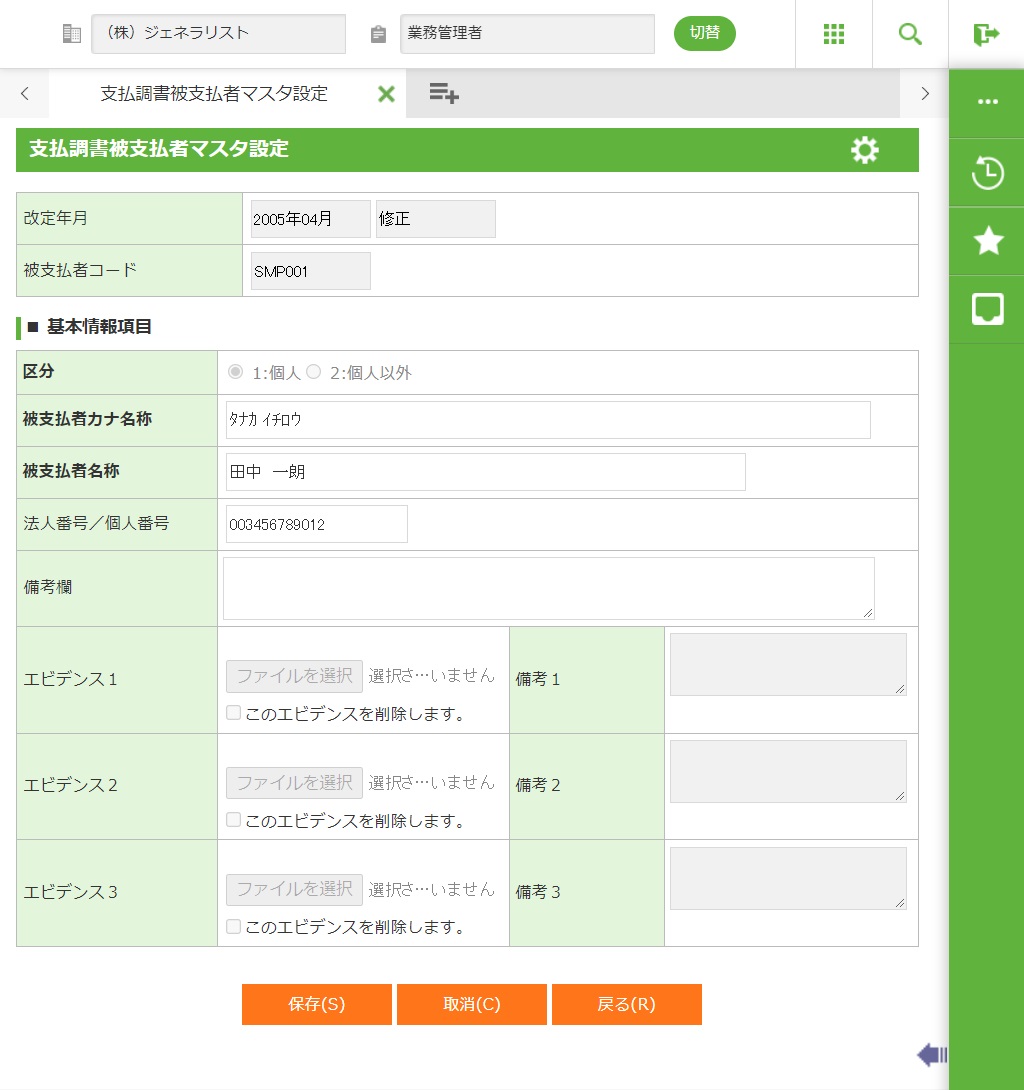Open the settings gear icon

click(865, 150)
